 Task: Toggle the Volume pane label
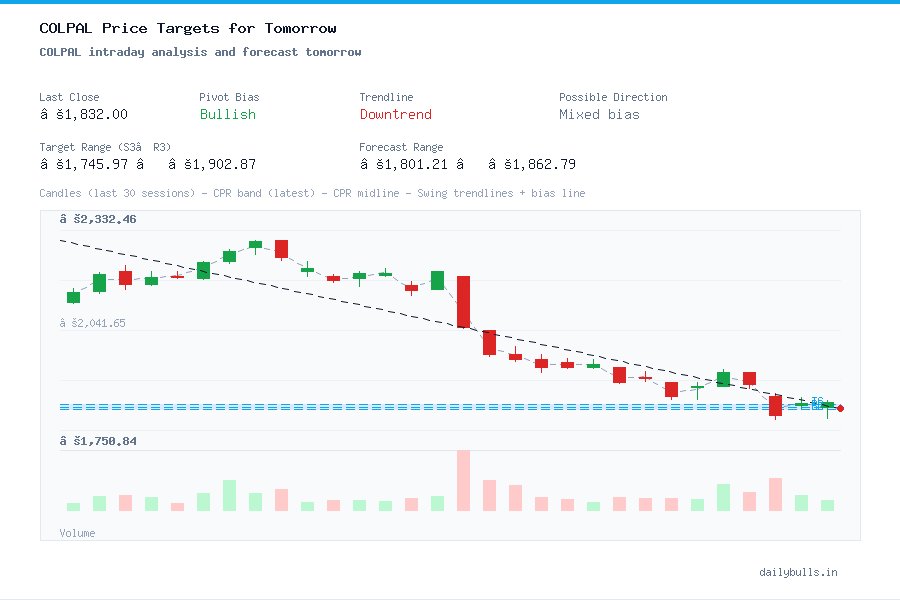tap(77, 533)
